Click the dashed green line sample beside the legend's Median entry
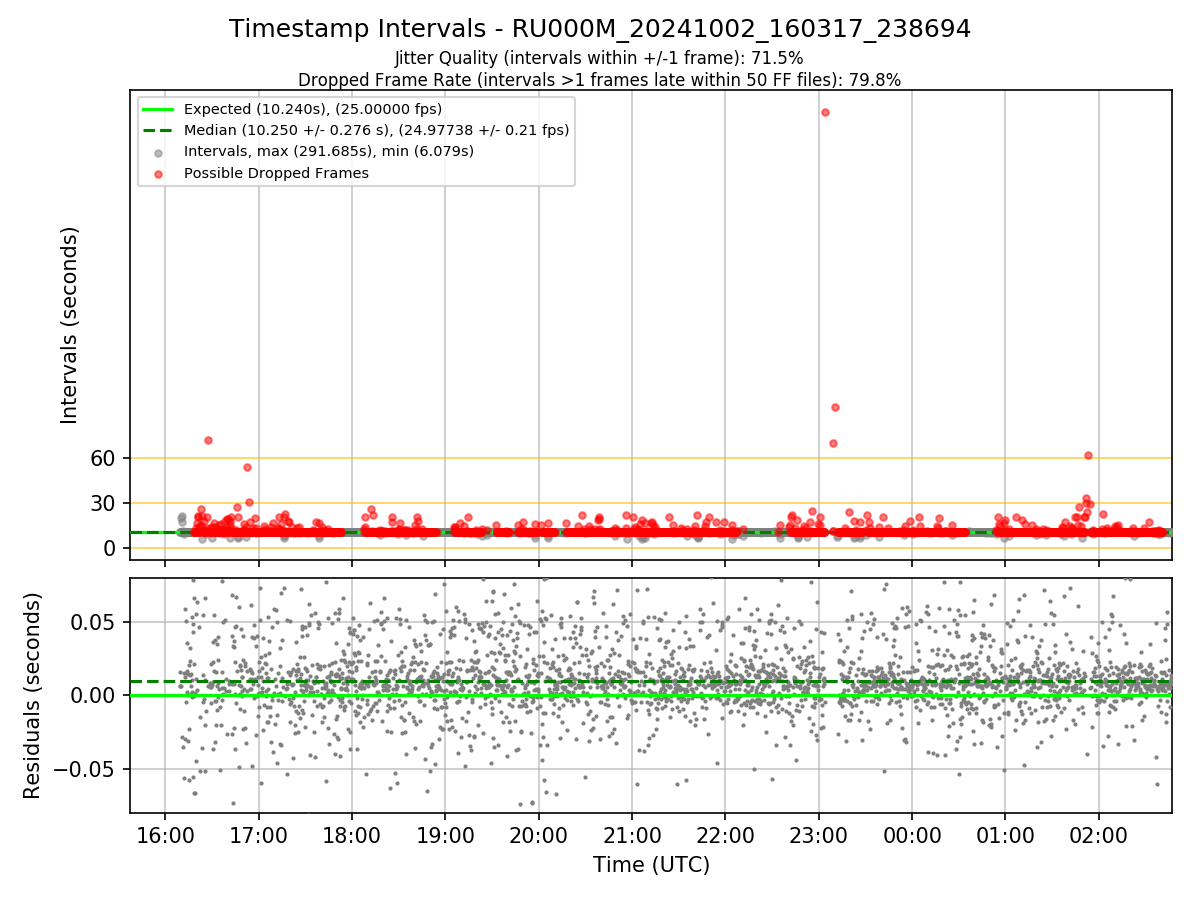 (159, 130)
